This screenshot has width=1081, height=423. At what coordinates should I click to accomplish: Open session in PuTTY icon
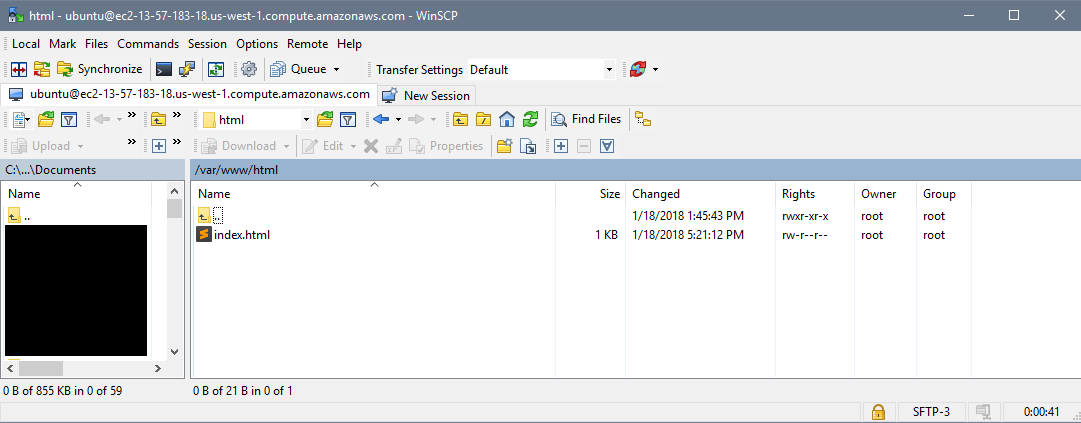pos(187,69)
